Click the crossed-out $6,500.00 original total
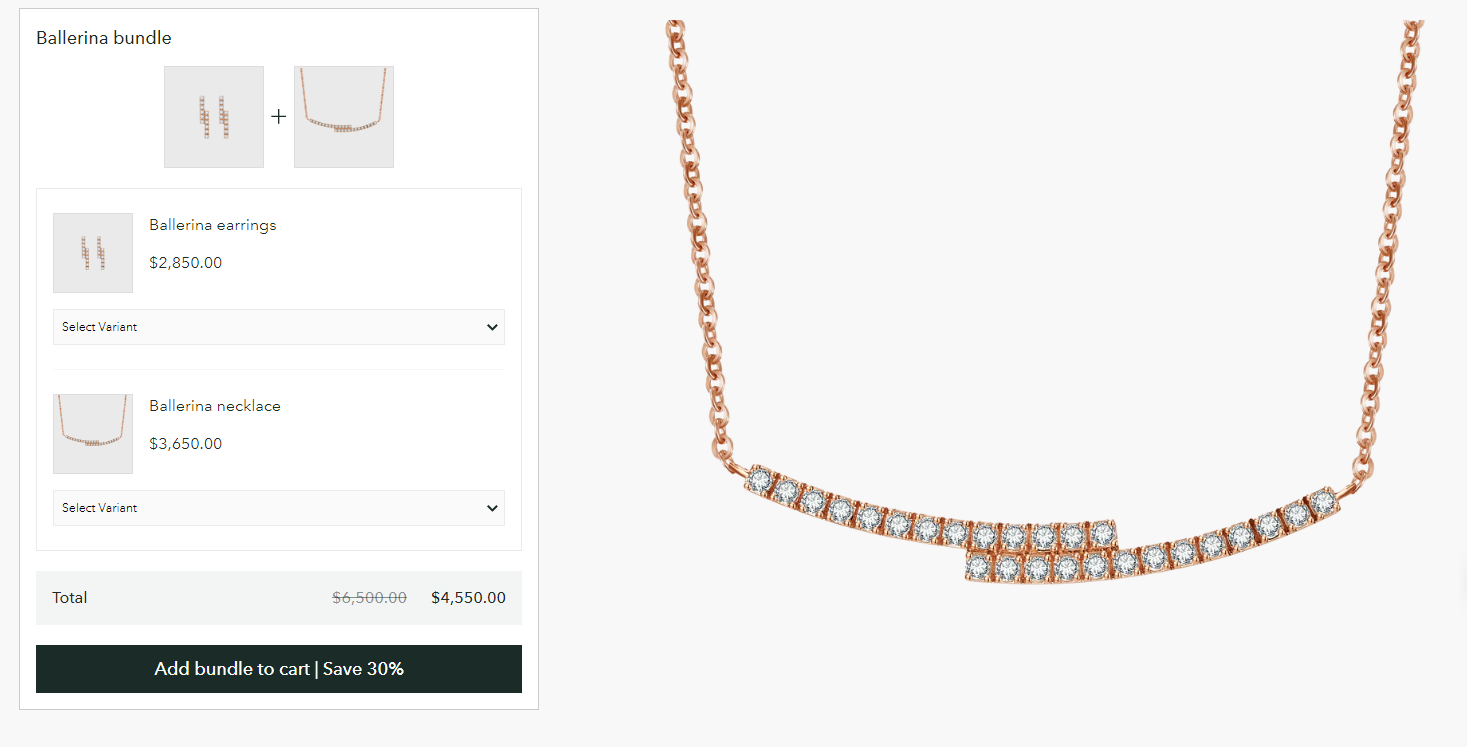The width and height of the screenshot is (1467, 747). (x=369, y=598)
